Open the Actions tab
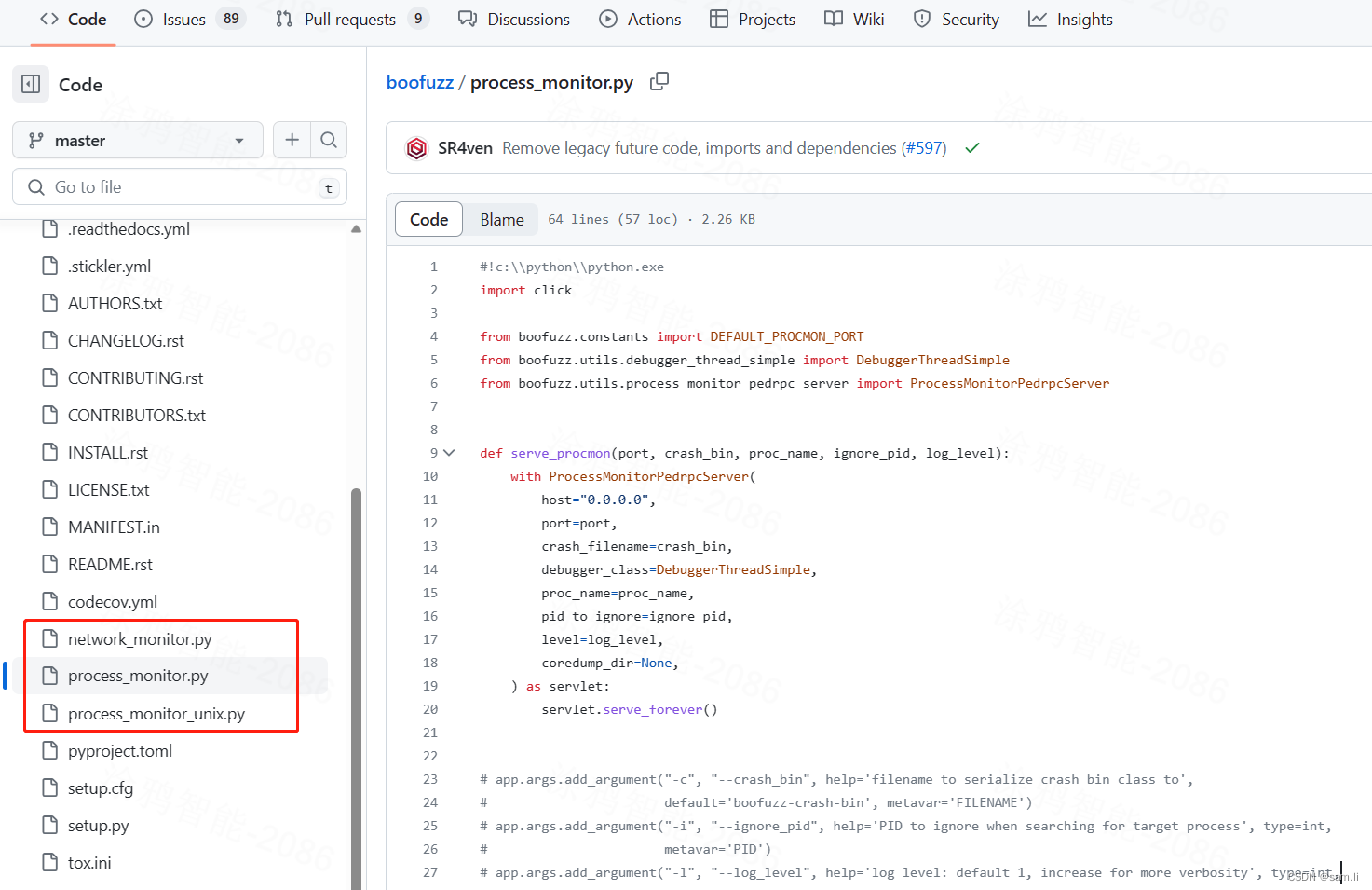The width and height of the screenshot is (1372, 890). pos(640,20)
